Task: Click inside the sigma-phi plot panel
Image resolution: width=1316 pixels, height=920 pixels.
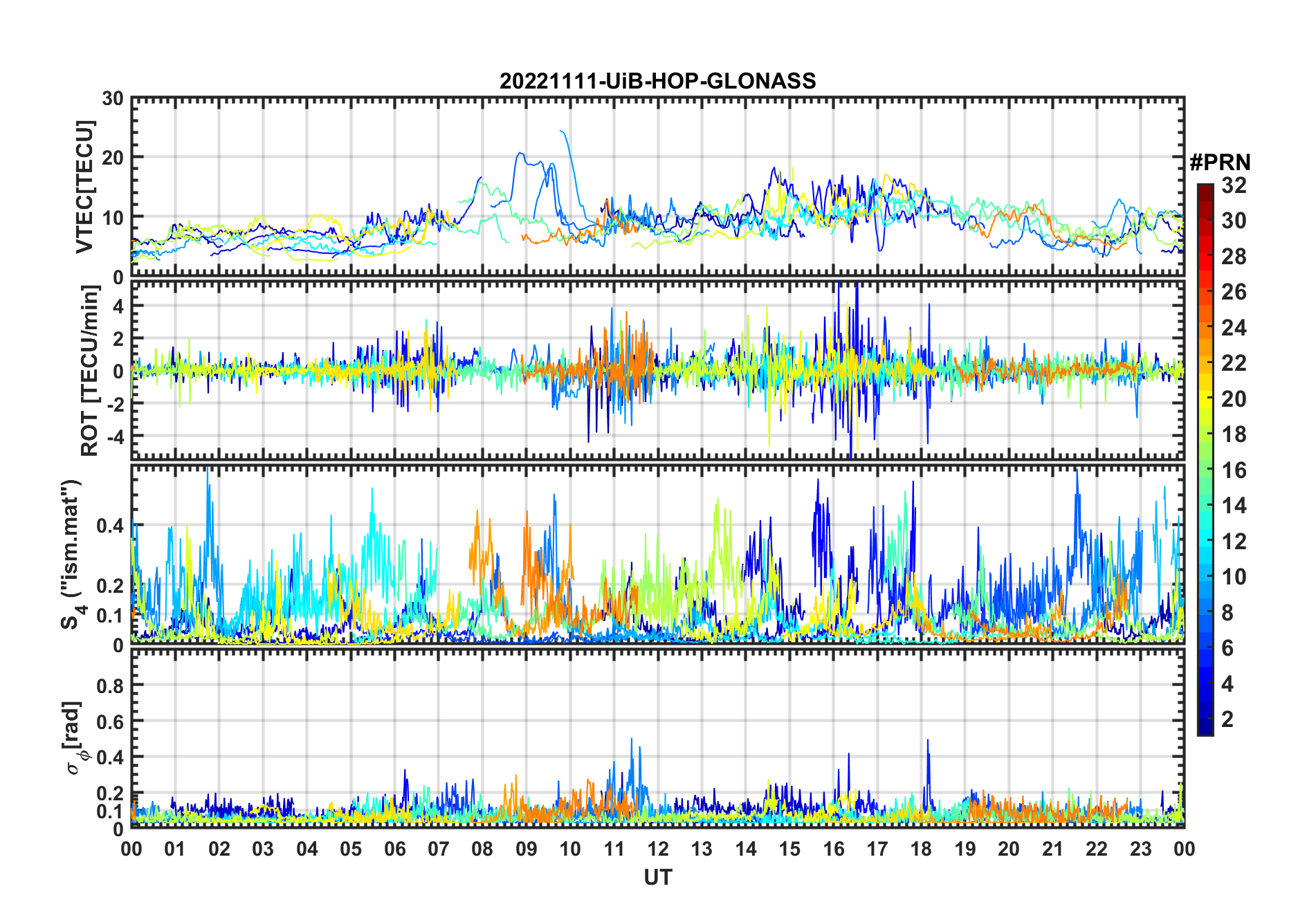Action: click(x=657, y=738)
